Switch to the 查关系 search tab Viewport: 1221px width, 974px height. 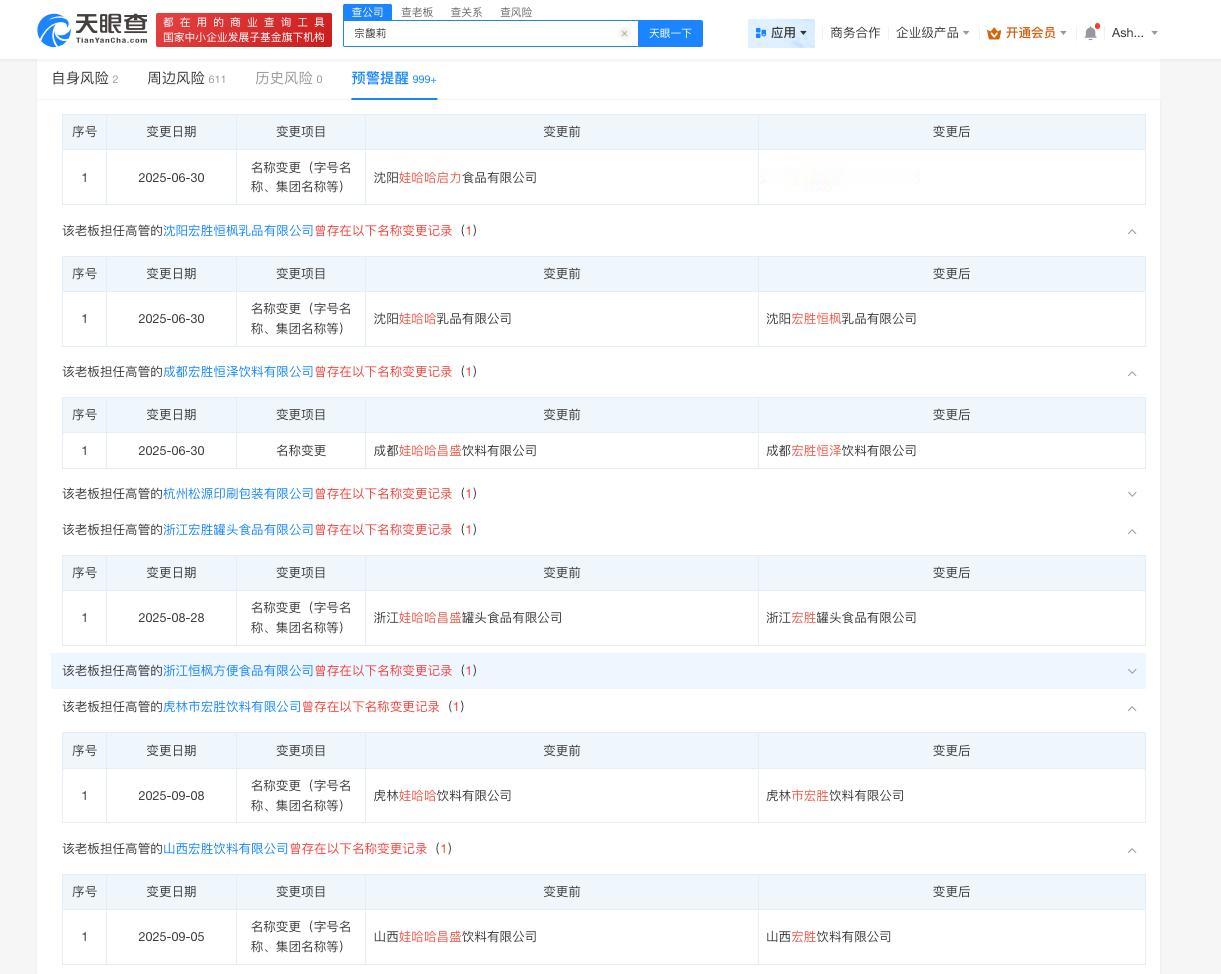tap(466, 12)
